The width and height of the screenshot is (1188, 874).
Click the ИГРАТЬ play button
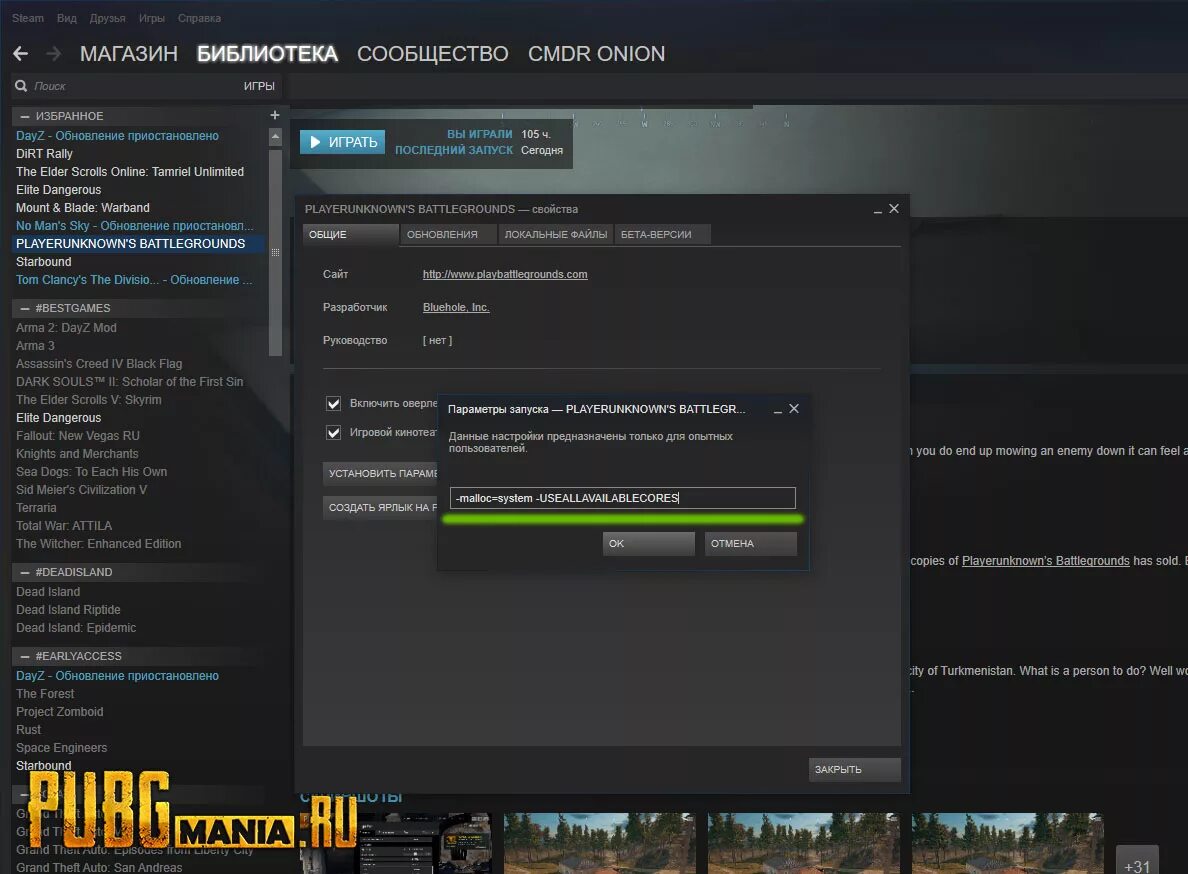click(342, 142)
